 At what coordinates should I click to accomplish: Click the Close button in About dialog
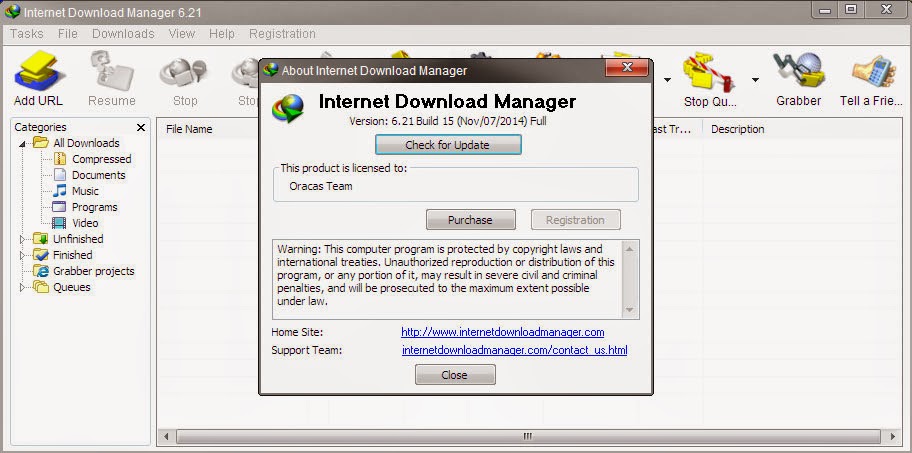click(x=455, y=375)
